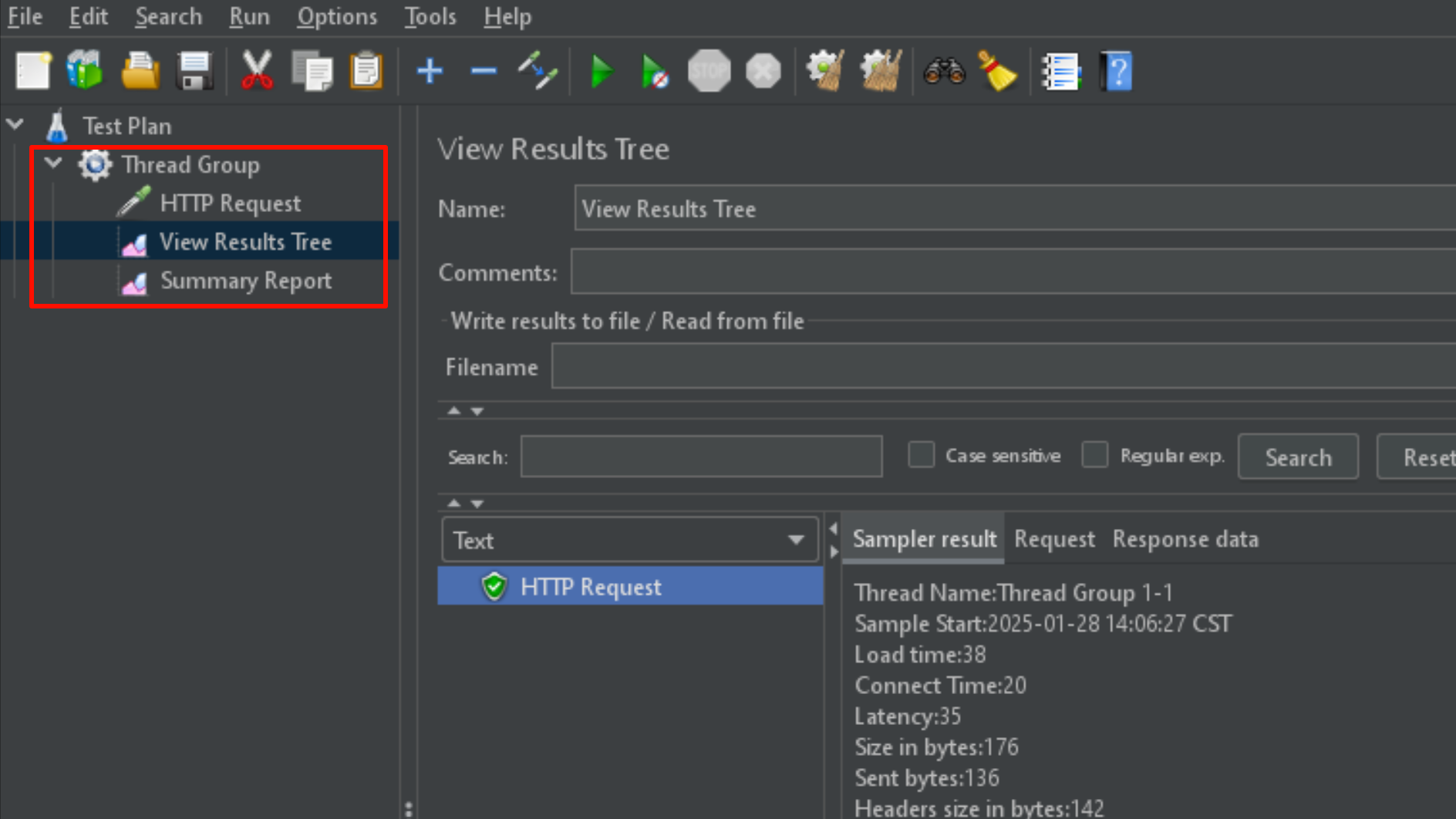1456x819 pixels.
Task: Open the function helper list icon
Action: [1061, 71]
